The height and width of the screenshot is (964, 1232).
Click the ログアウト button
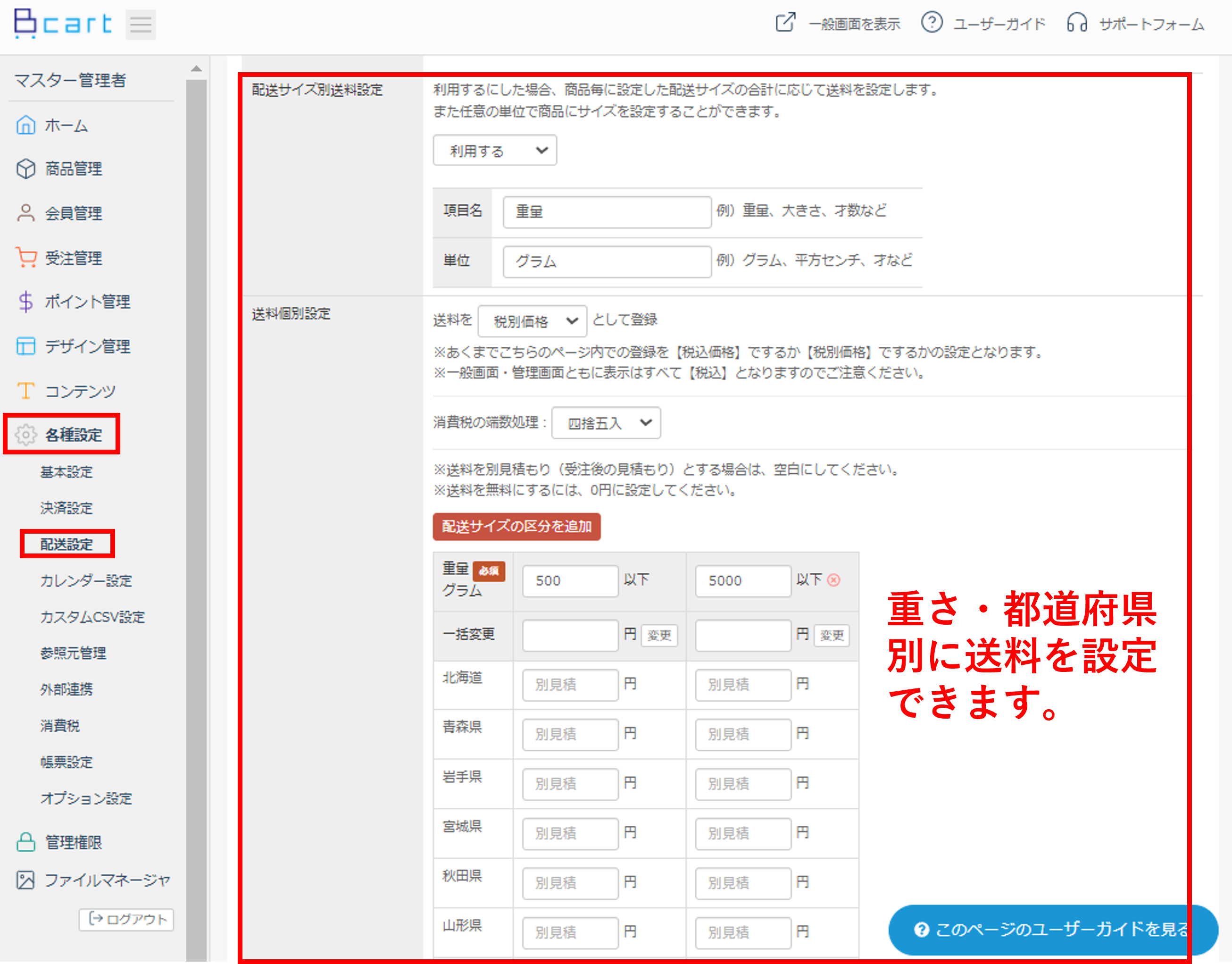point(126,920)
